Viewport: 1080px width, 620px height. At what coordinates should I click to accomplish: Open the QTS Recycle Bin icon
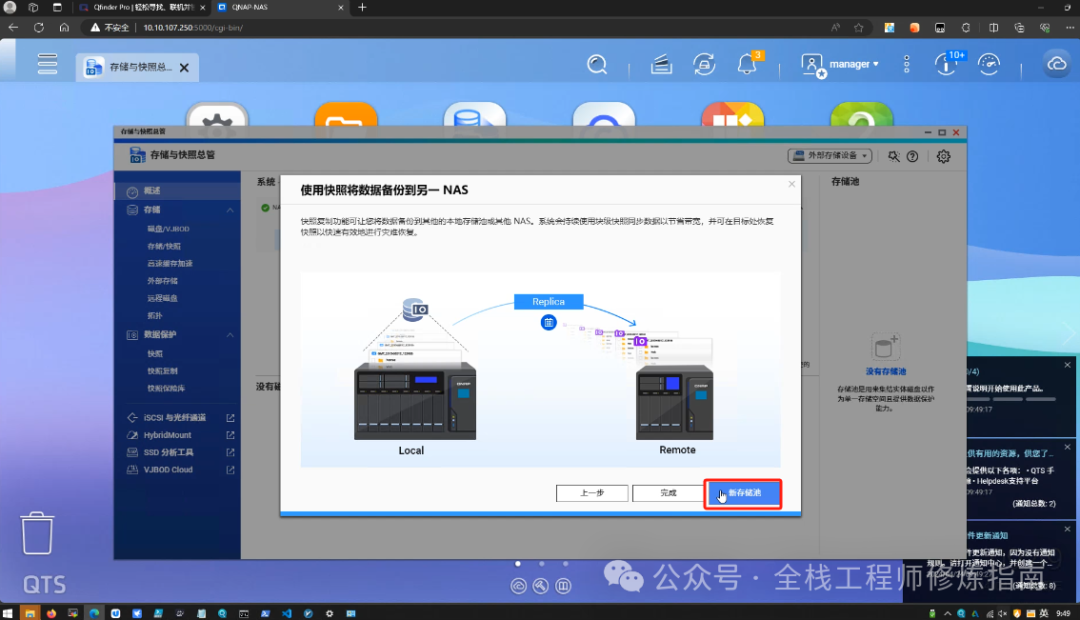tap(37, 533)
